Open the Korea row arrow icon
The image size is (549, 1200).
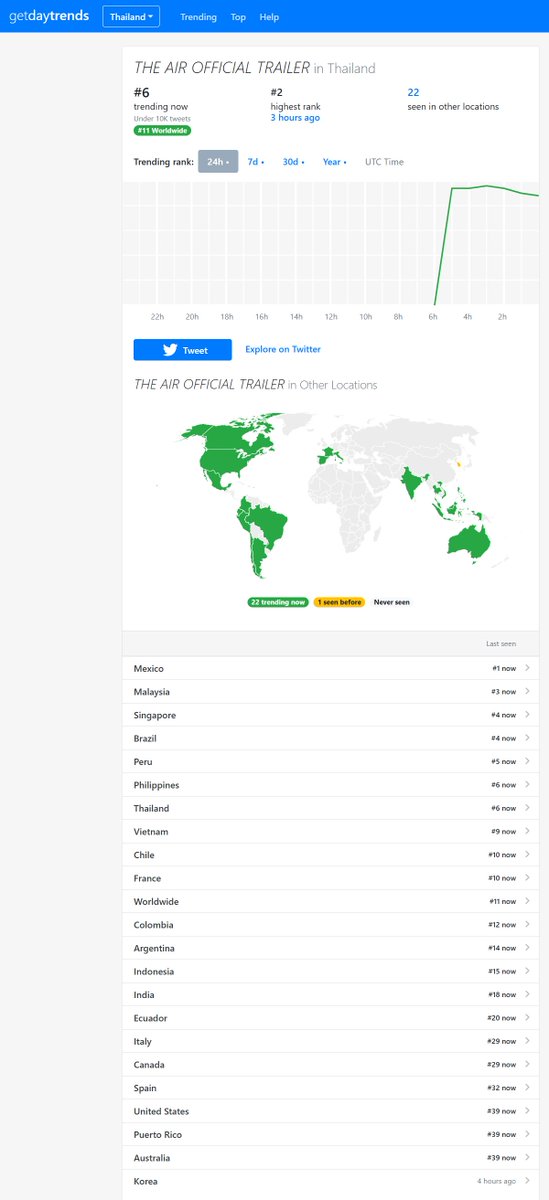click(527, 1182)
